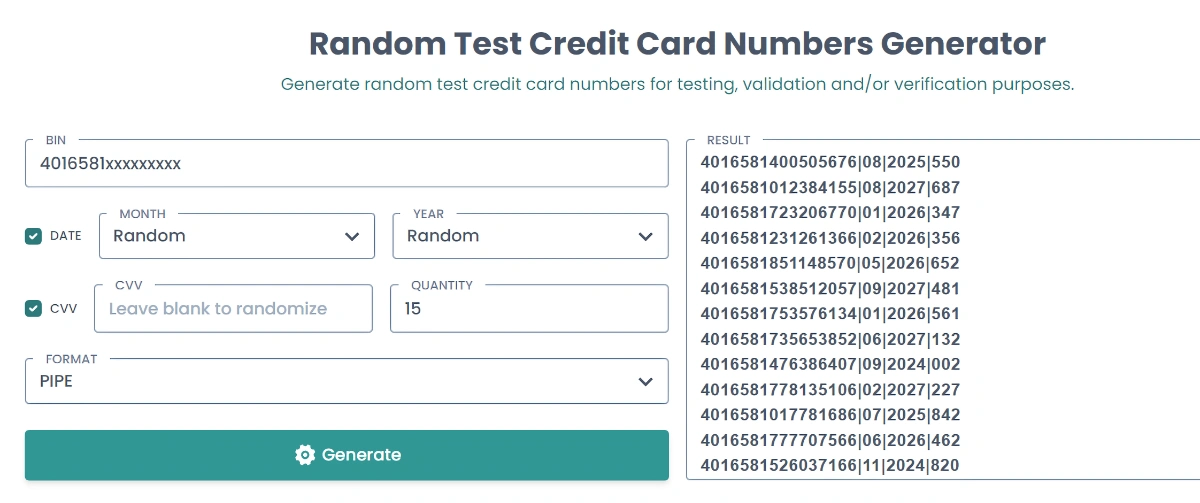Image resolution: width=1200 pixels, height=503 pixels.
Task: Click the gear icon on the Generate button
Action: point(305,455)
